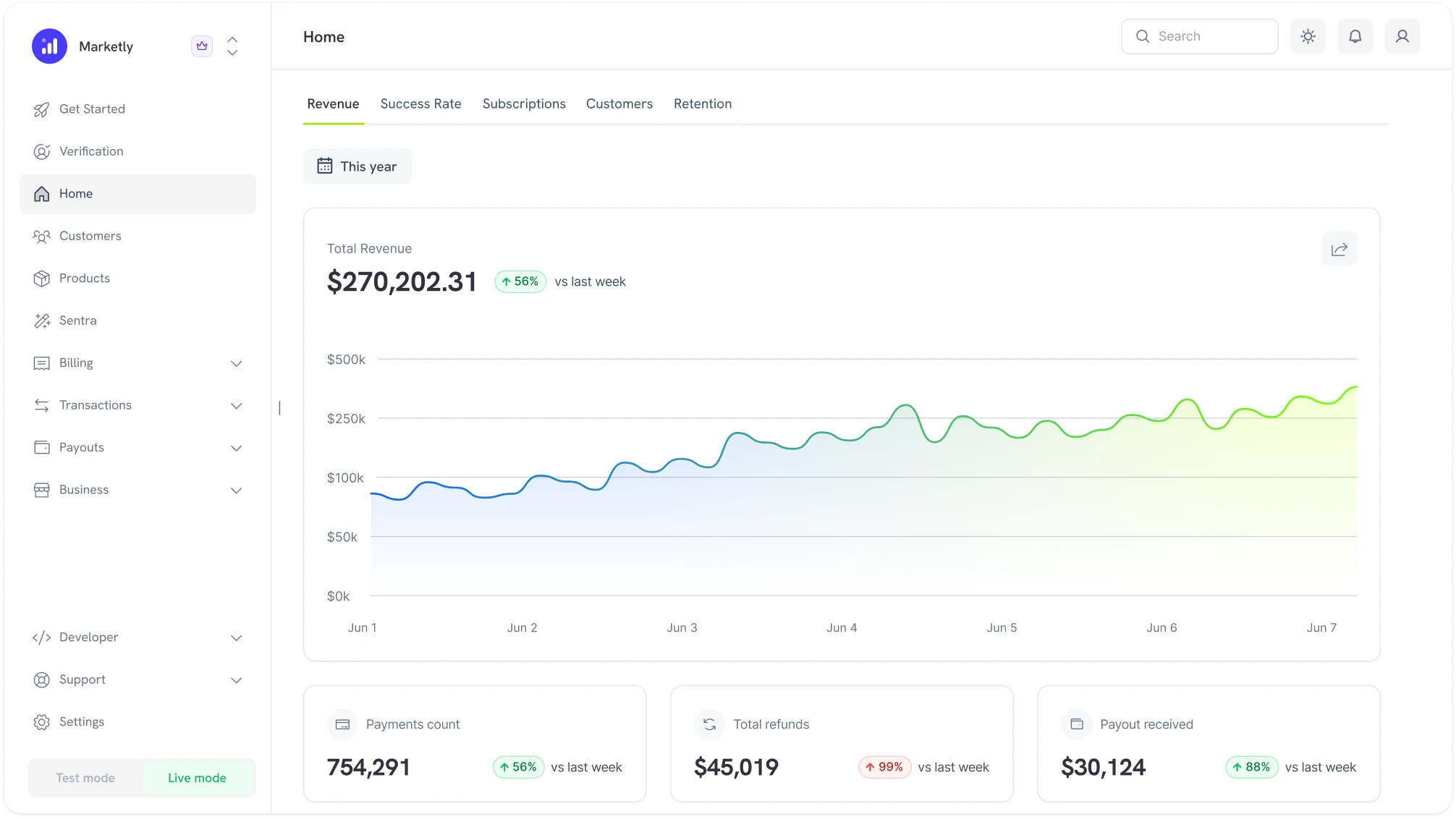Switch to the Success Rate tab
The height and width of the screenshot is (819, 1456).
(420, 103)
